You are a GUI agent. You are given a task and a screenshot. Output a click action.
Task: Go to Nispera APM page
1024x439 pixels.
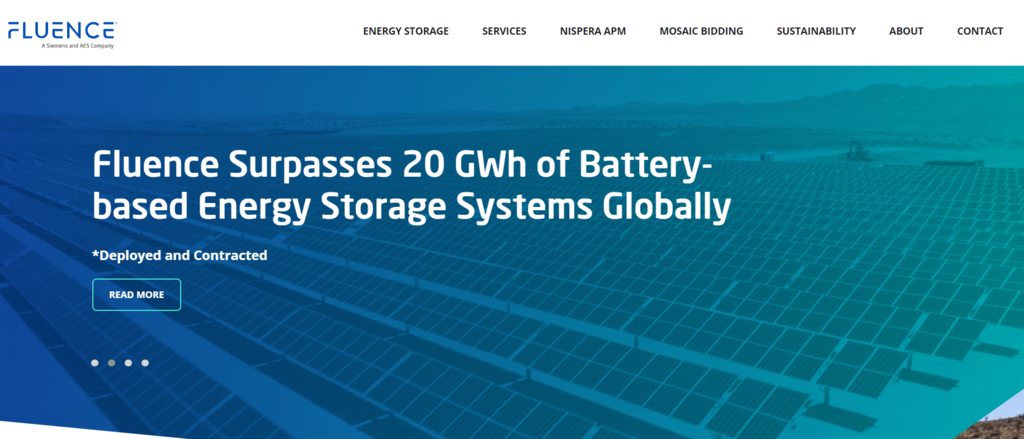pos(592,31)
